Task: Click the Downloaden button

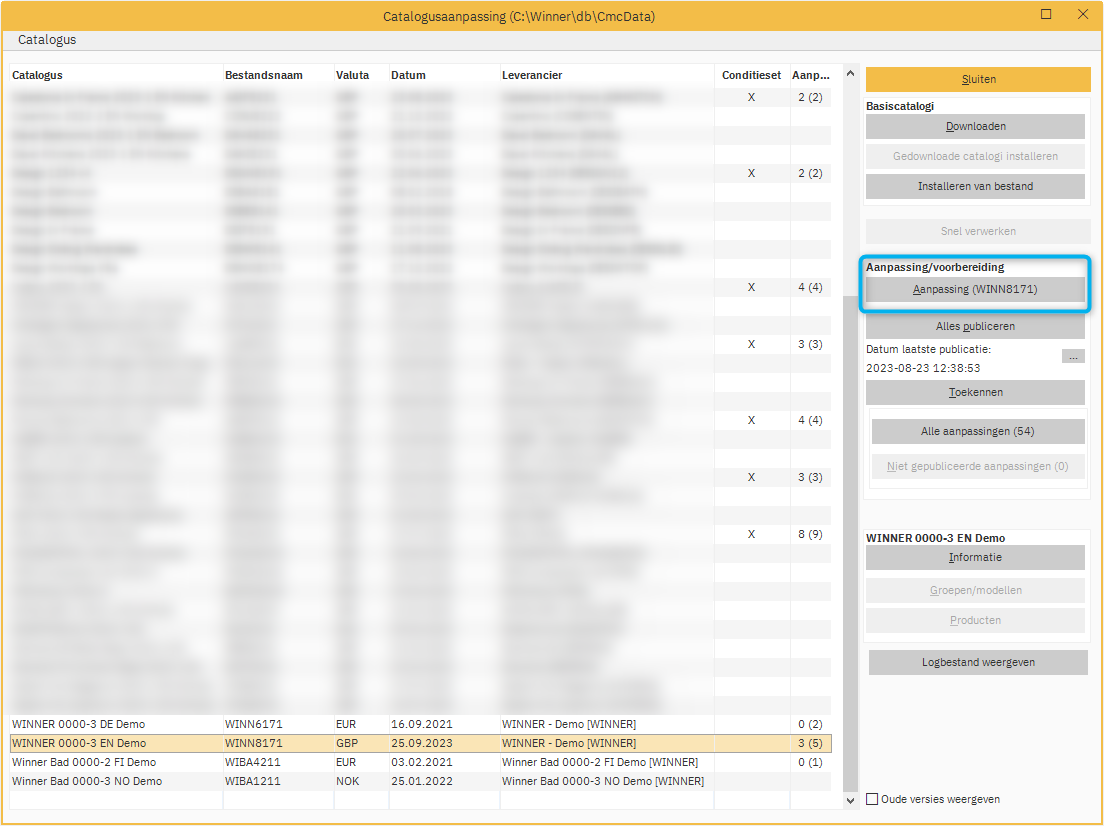Action: (975, 126)
